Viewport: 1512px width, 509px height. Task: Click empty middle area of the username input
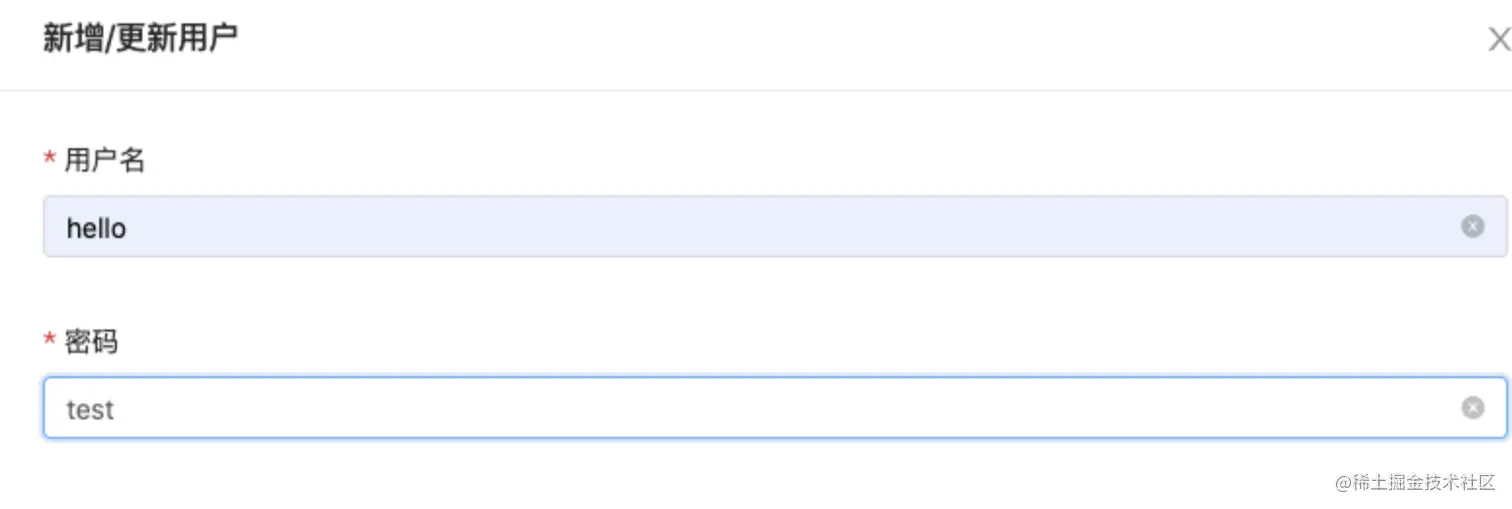(x=760, y=227)
